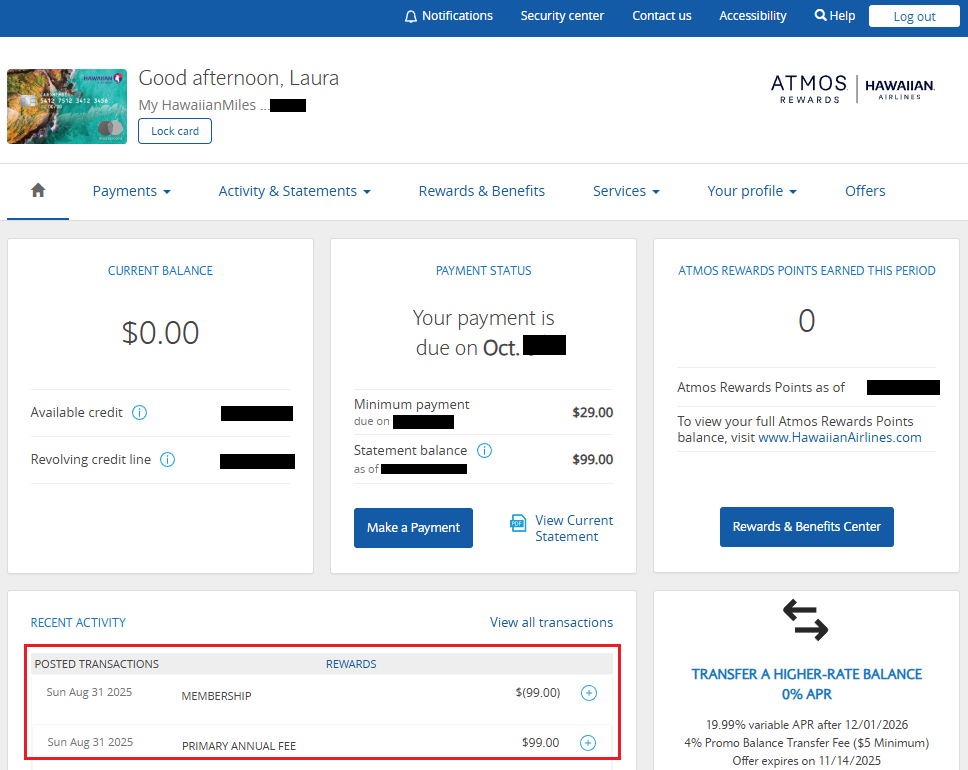Click the Help search icon
The height and width of the screenshot is (770, 968).
tap(820, 16)
